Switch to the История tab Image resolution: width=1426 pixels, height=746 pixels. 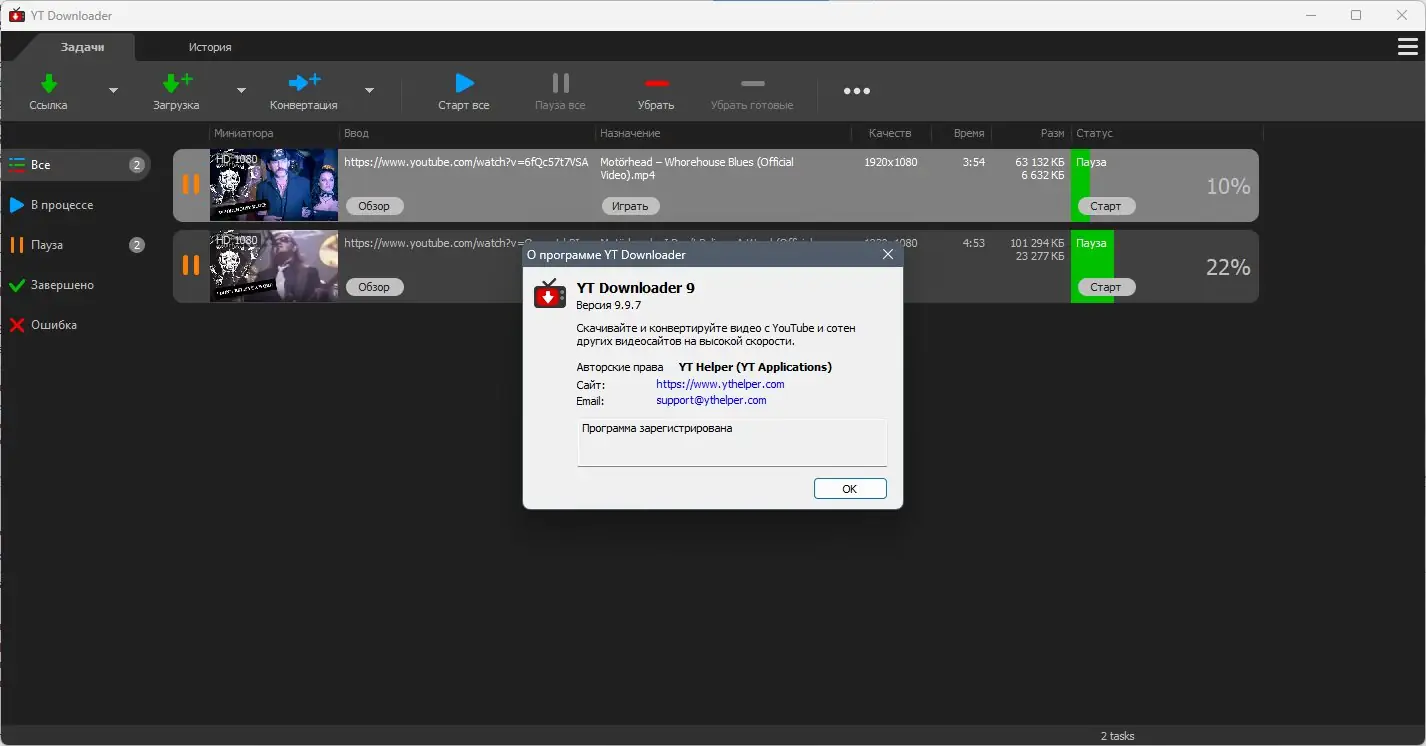pos(210,47)
